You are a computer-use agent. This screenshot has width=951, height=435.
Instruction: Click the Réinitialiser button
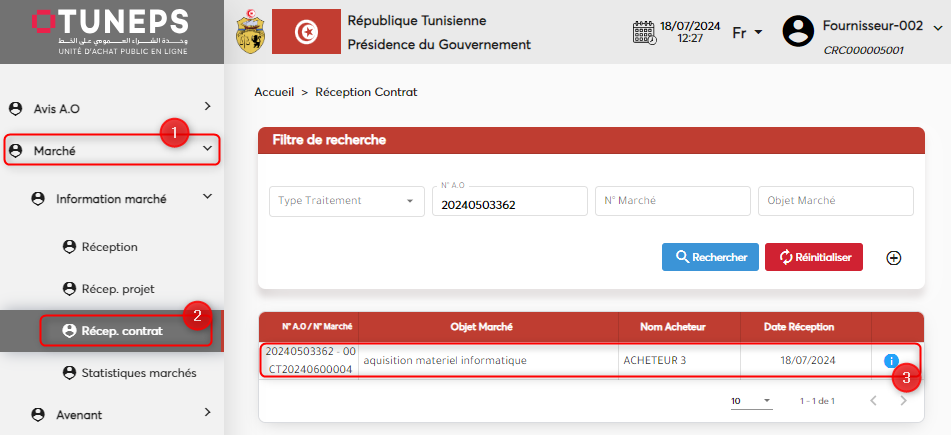coord(814,257)
